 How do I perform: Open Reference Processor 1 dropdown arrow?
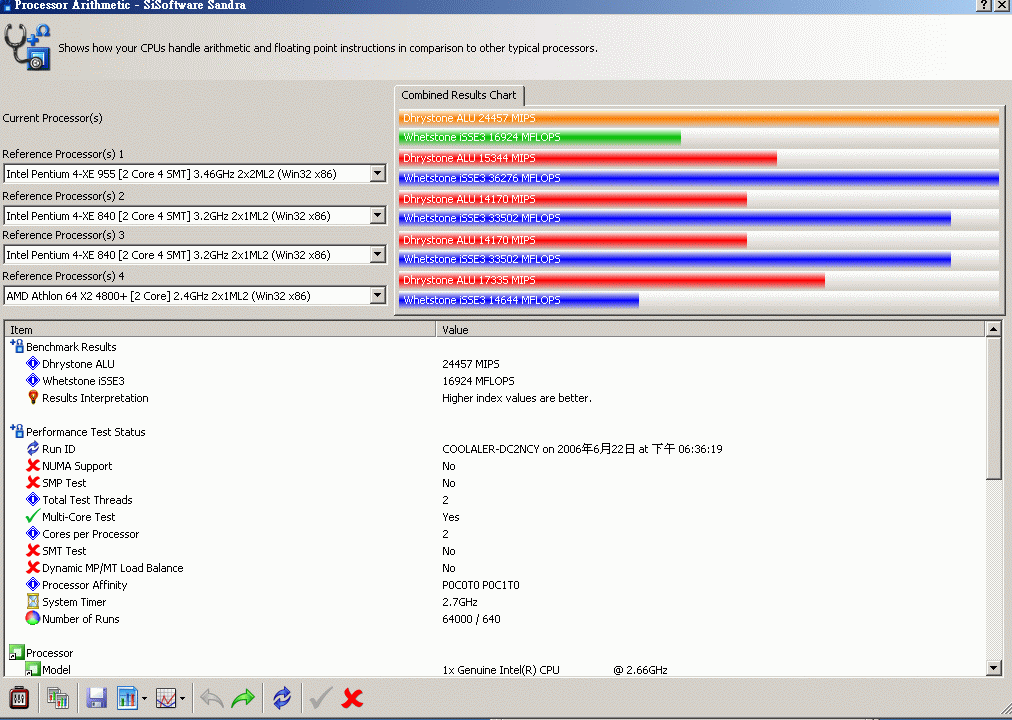pyautogui.click(x=378, y=174)
